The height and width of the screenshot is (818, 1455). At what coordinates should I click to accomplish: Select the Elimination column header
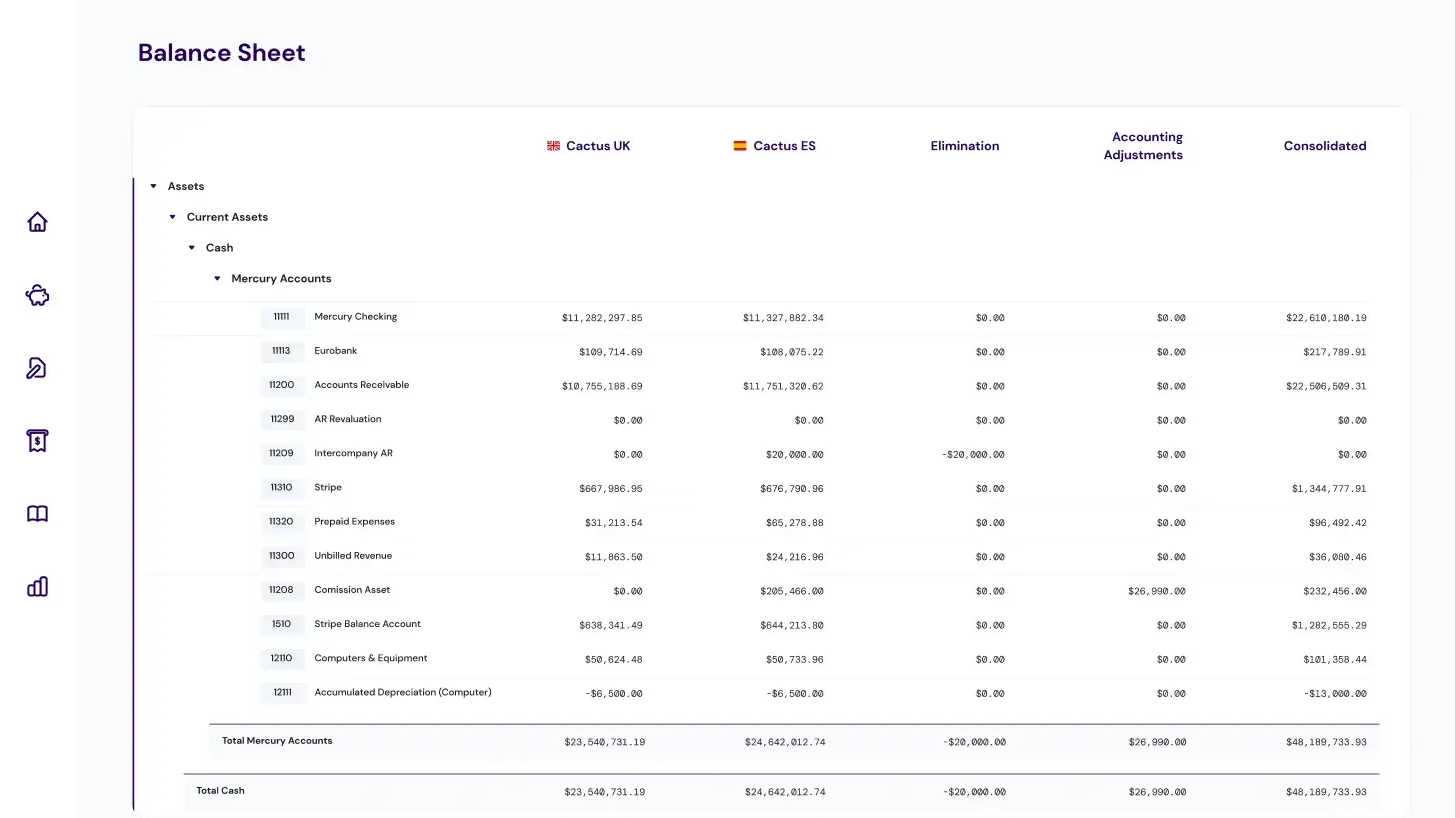(x=964, y=146)
